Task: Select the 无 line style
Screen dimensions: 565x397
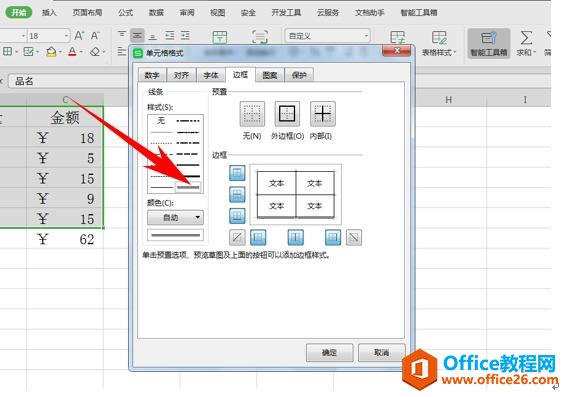Action: click(x=161, y=121)
